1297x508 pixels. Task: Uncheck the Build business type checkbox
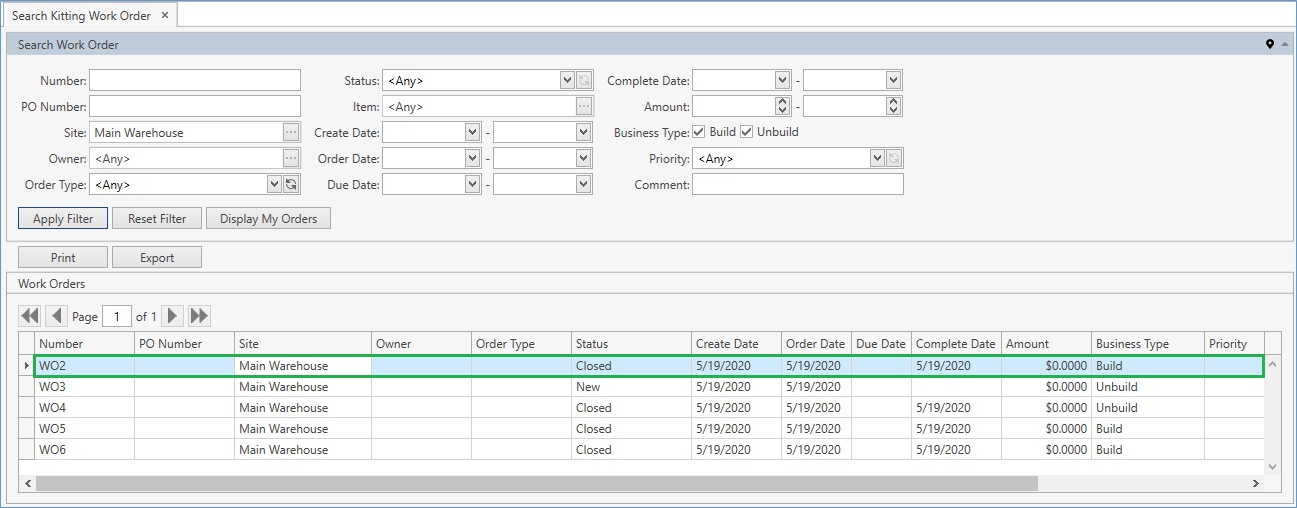click(699, 132)
